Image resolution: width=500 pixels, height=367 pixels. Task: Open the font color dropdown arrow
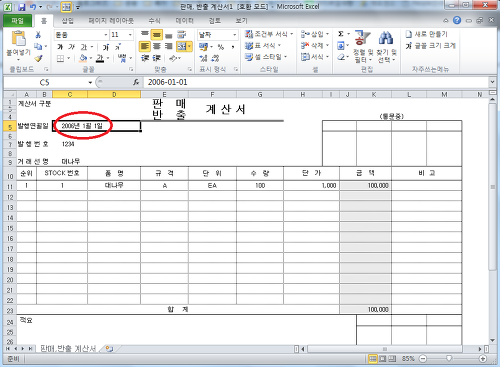(x=108, y=58)
